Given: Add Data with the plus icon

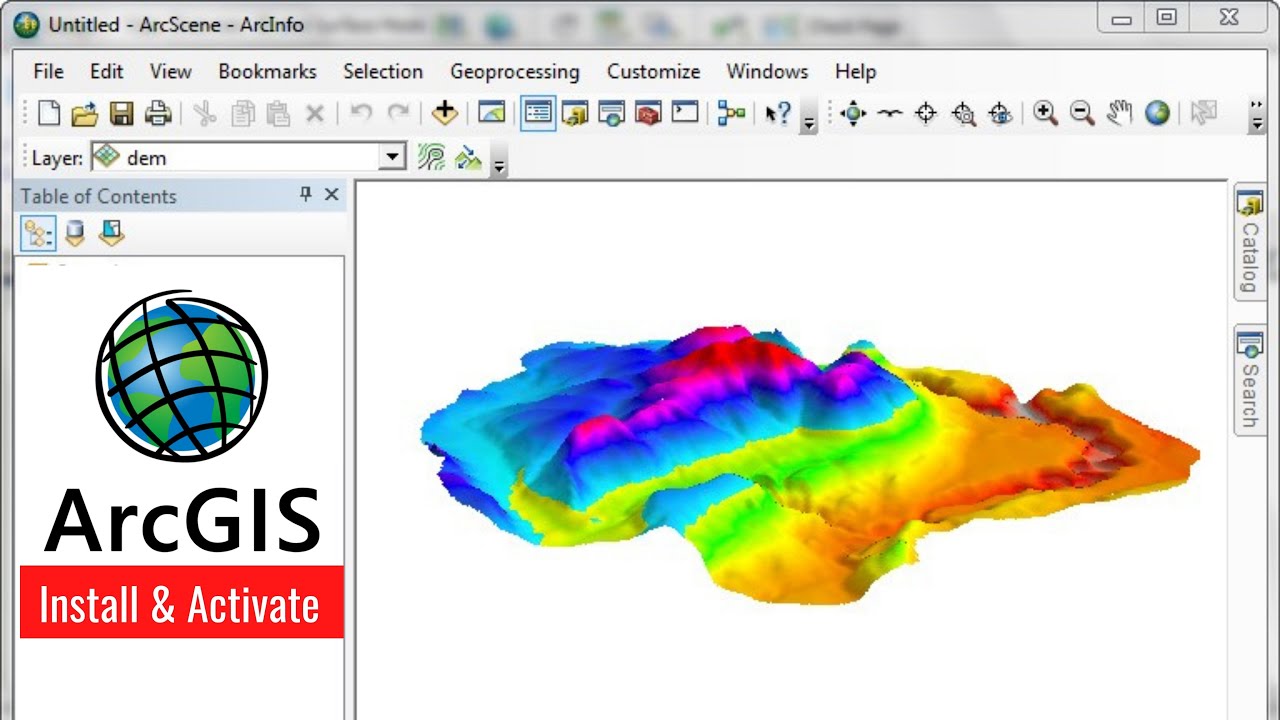Looking at the screenshot, I should point(445,113).
